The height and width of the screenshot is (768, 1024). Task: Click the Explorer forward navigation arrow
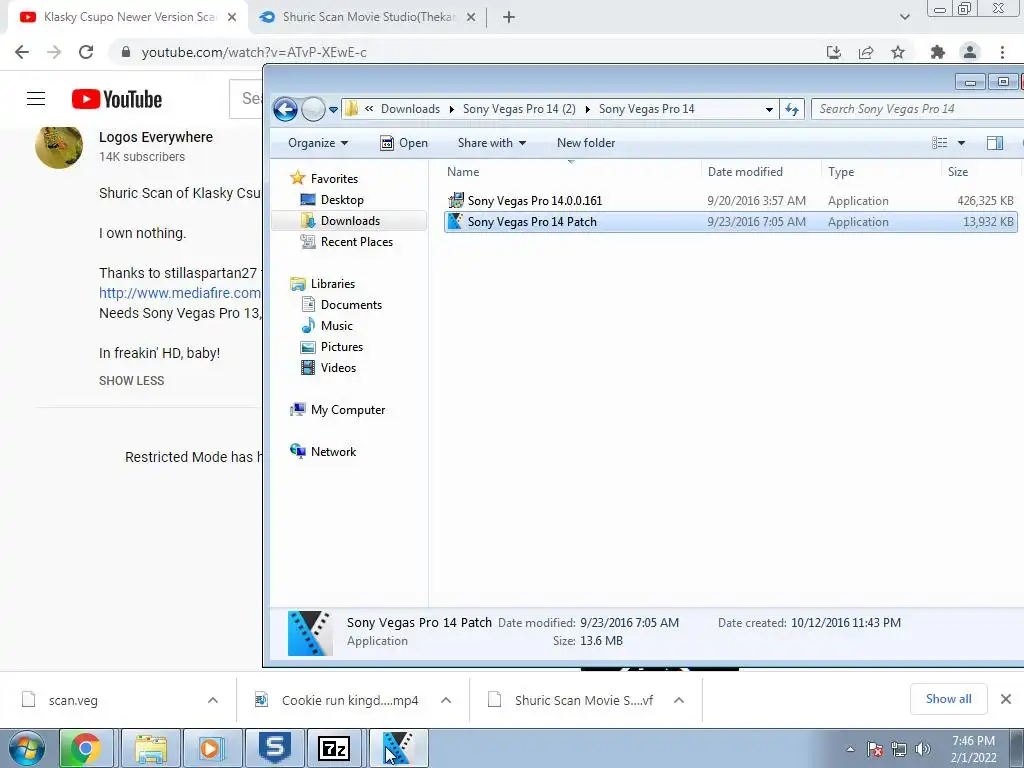(313, 109)
